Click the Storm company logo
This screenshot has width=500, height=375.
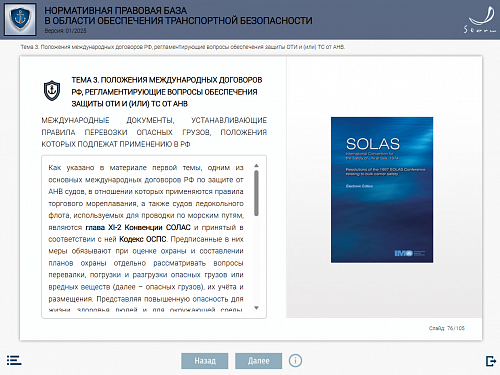pos(480,20)
